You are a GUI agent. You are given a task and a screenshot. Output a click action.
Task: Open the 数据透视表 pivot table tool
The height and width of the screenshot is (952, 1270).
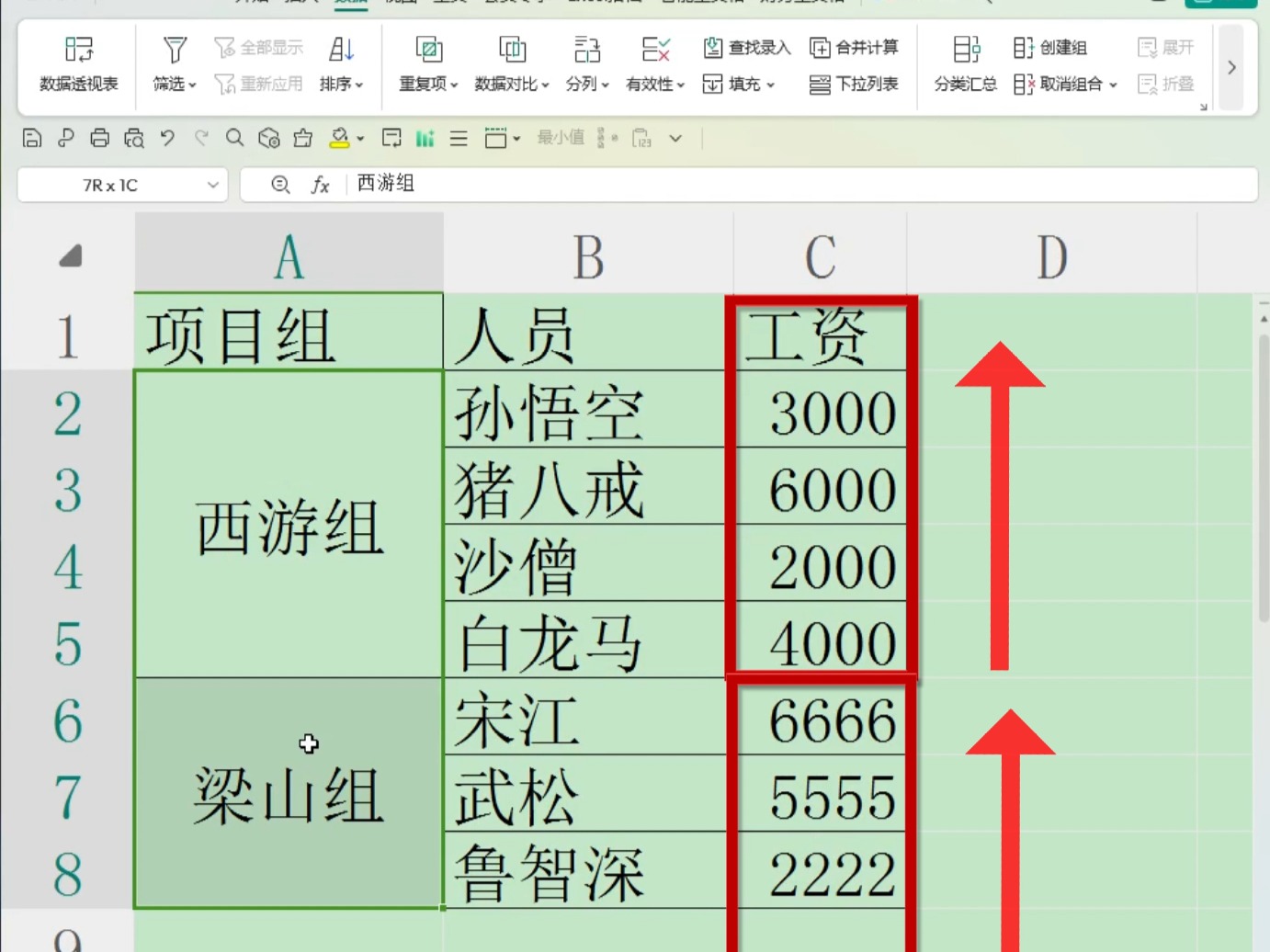click(79, 65)
